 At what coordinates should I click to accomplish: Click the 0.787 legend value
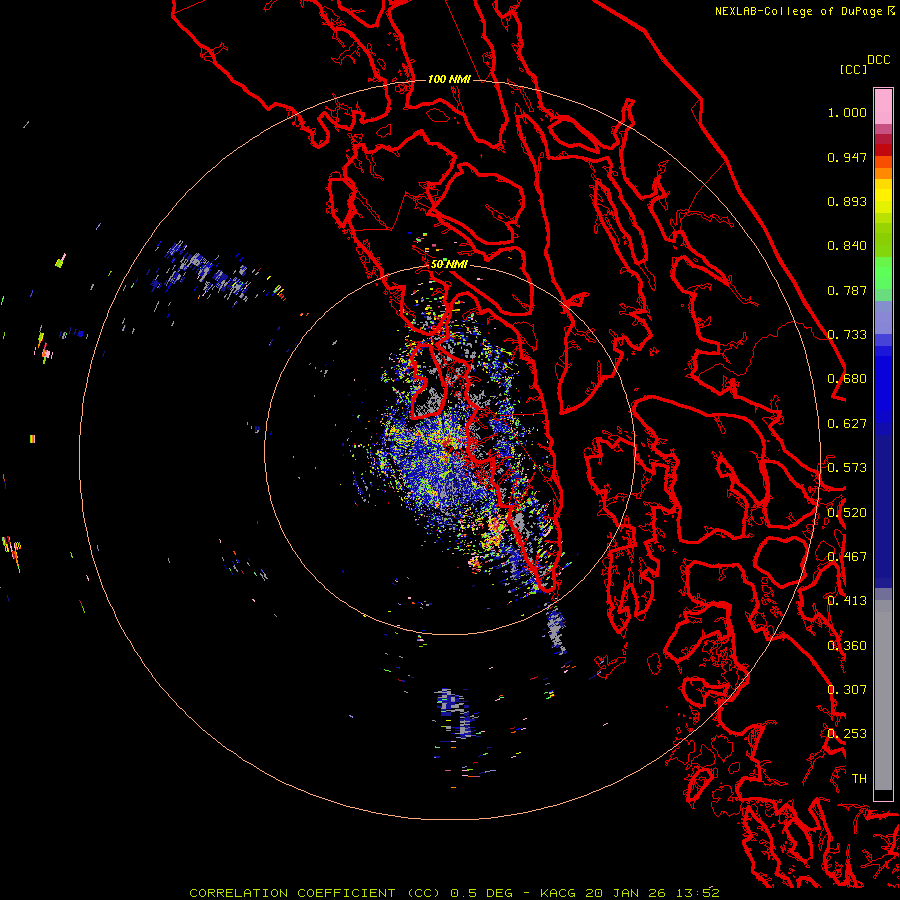coord(847,290)
